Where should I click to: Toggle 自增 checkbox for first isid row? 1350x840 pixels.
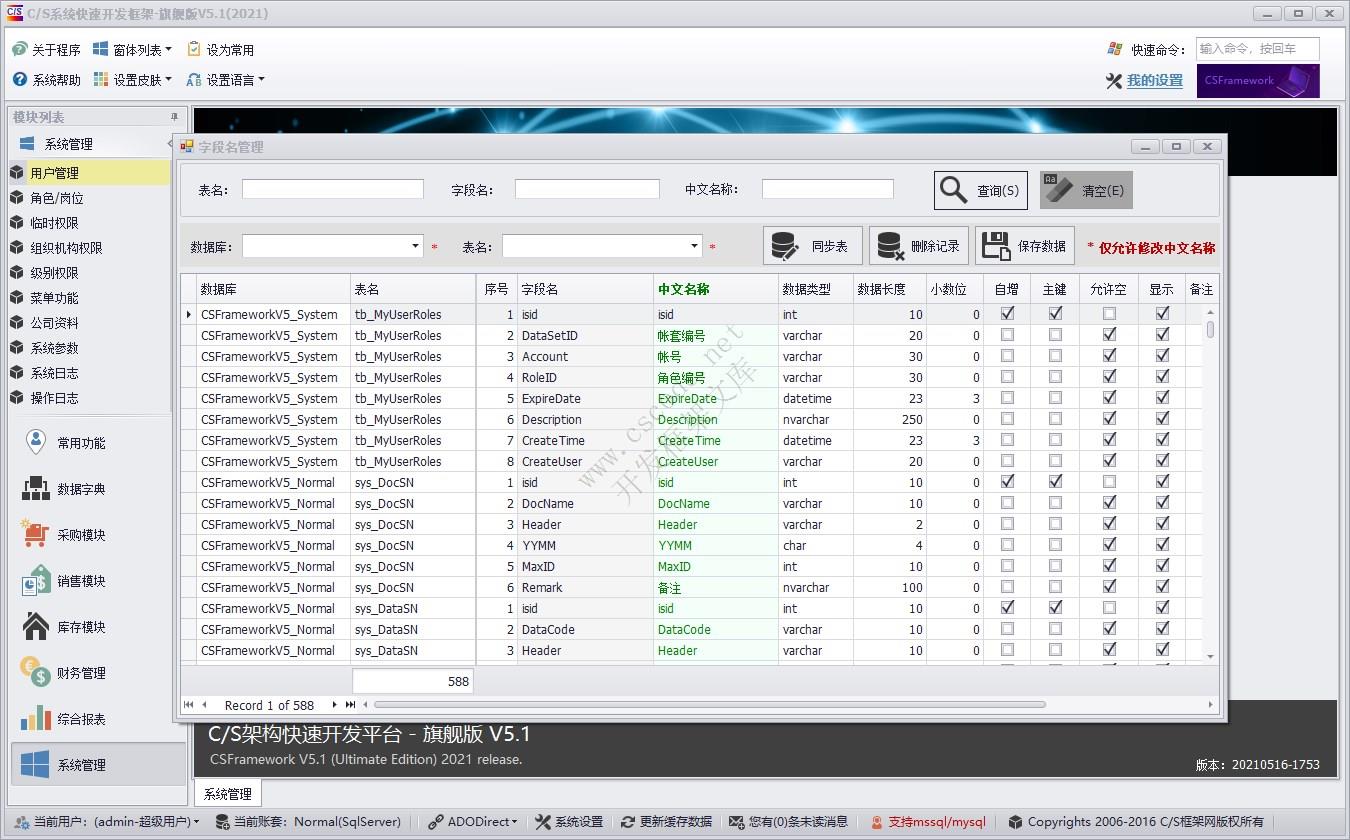pyautogui.click(x=1007, y=314)
